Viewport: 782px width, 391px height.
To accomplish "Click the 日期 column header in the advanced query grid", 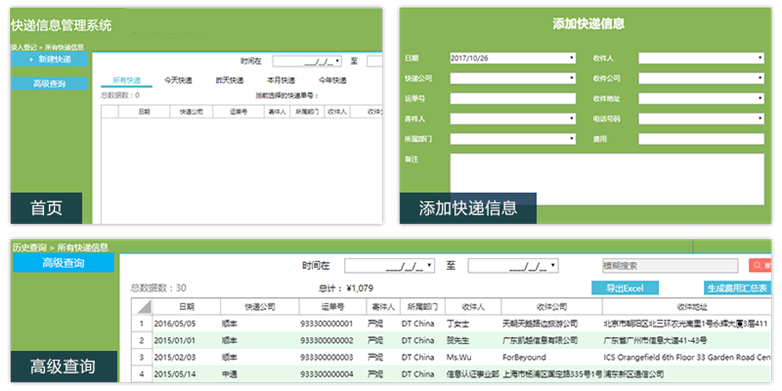I will (x=187, y=306).
